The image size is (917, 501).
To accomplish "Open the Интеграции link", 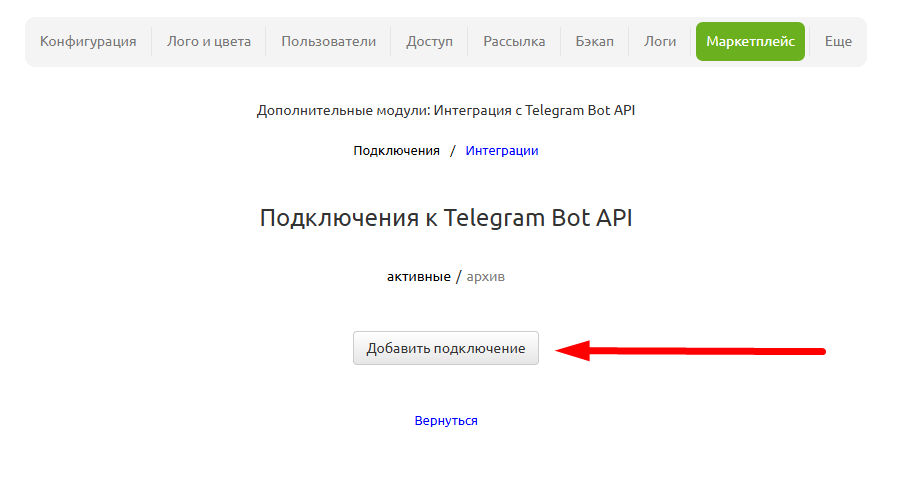I will (502, 151).
